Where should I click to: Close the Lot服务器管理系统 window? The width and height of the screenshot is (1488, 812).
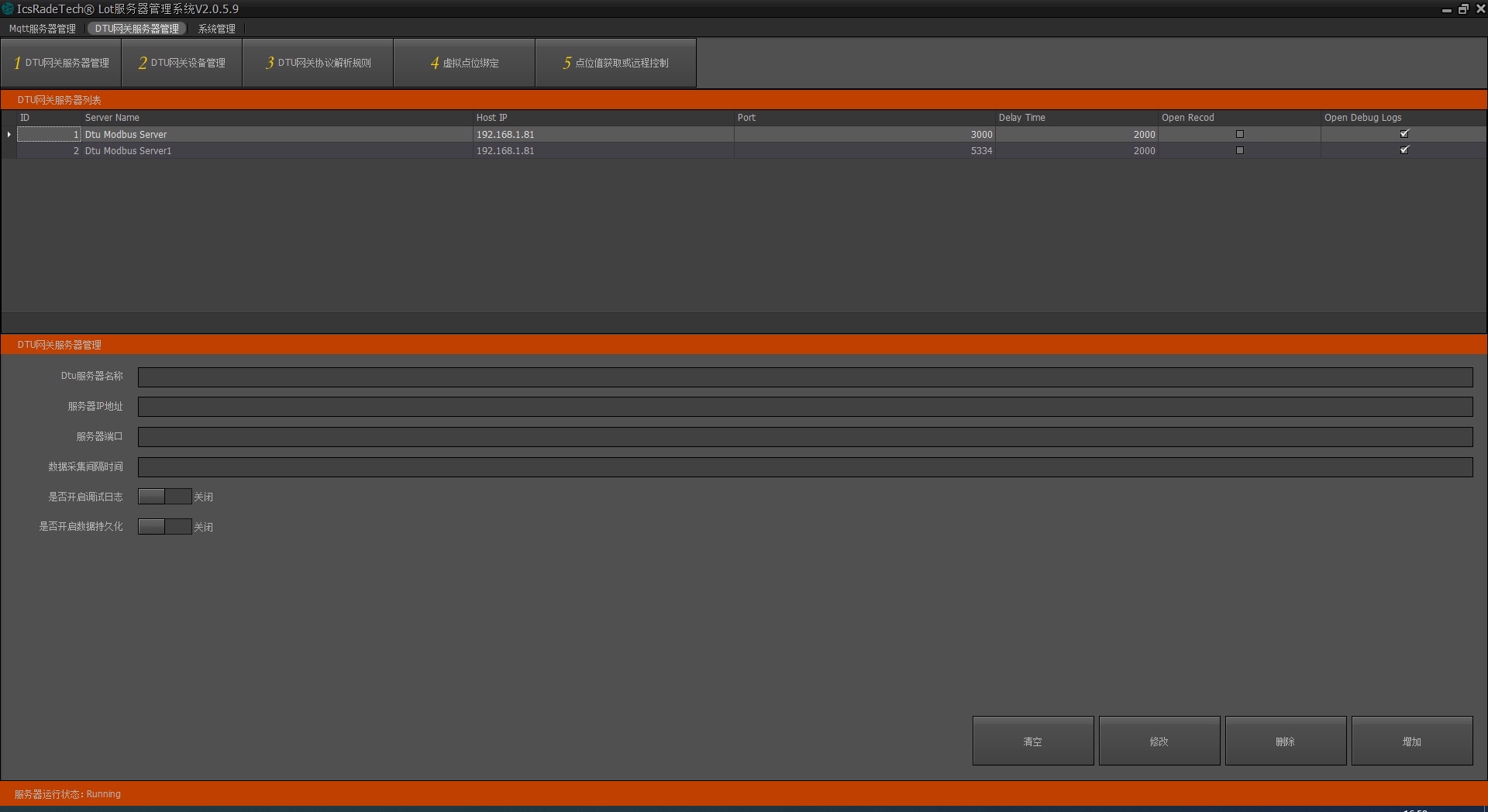[1480, 9]
